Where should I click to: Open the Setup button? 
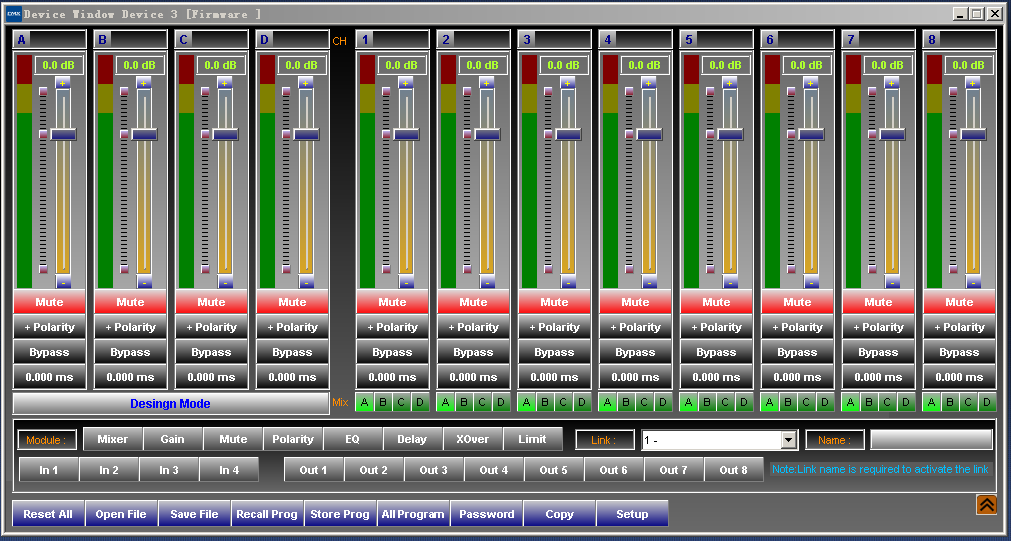point(633,514)
